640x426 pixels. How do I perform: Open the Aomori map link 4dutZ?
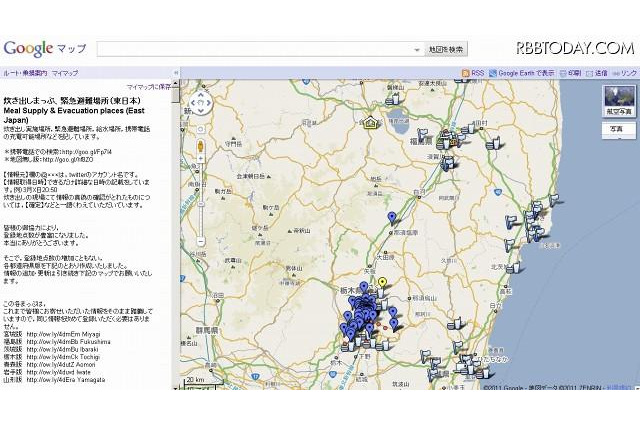coord(61,364)
